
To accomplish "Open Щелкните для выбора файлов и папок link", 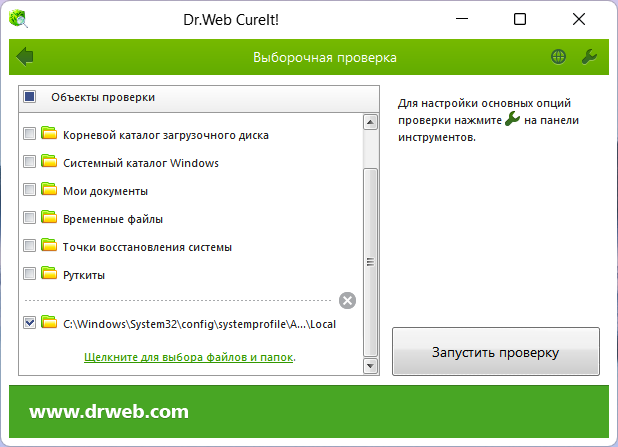I will click(x=189, y=357).
